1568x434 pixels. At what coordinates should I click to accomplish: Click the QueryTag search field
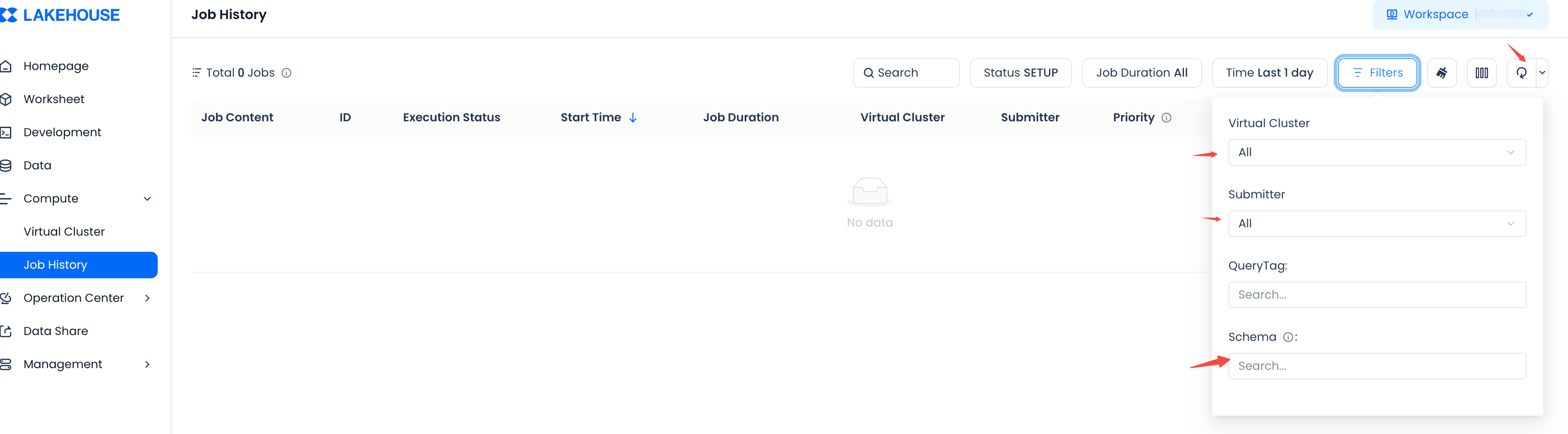[x=1376, y=294]
